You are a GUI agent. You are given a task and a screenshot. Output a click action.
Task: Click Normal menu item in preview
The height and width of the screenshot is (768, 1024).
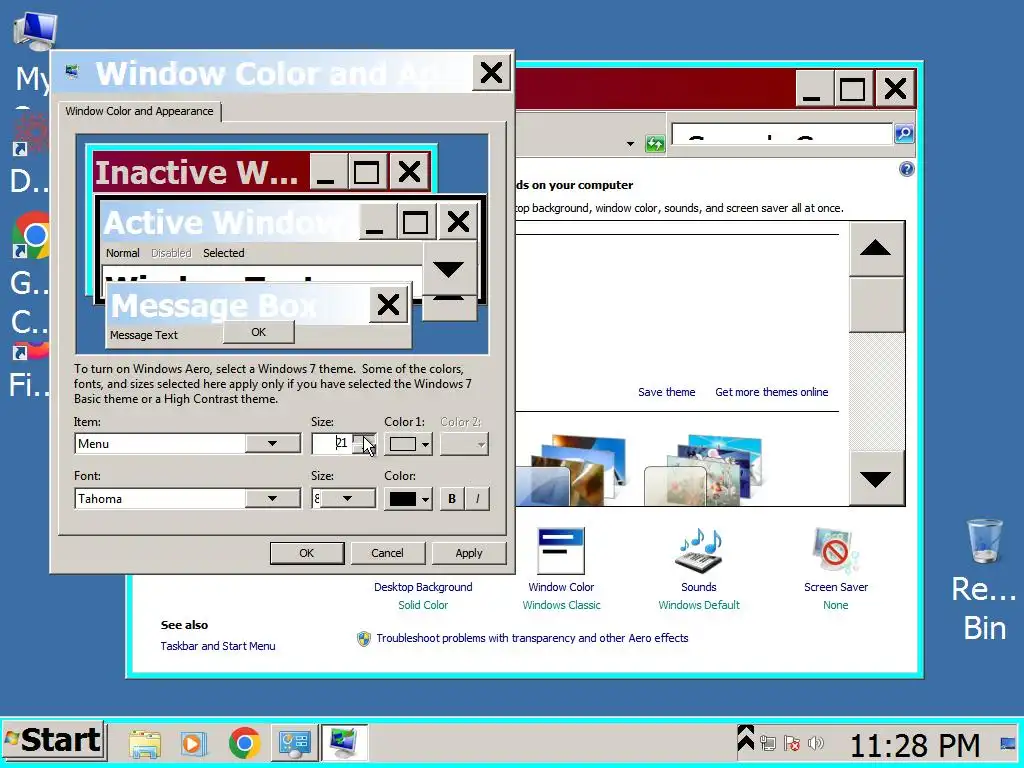(x=123, y=253)
